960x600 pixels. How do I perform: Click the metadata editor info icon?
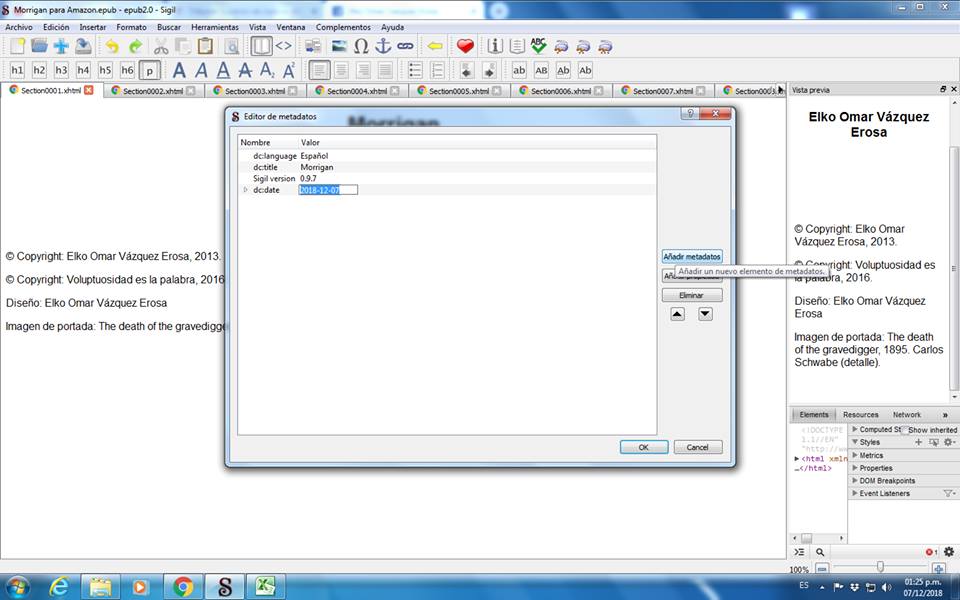(x=494, y=46)
